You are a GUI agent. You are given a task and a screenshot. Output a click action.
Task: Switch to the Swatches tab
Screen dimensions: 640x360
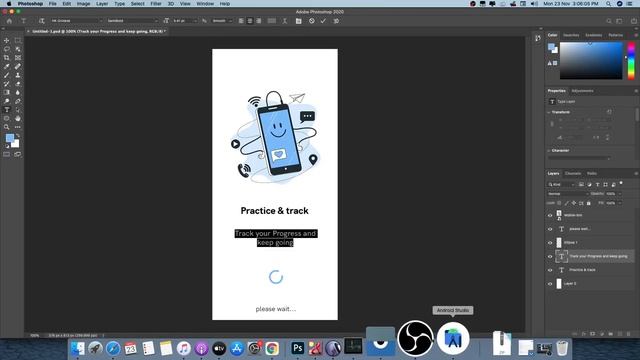tap(571, 35)
